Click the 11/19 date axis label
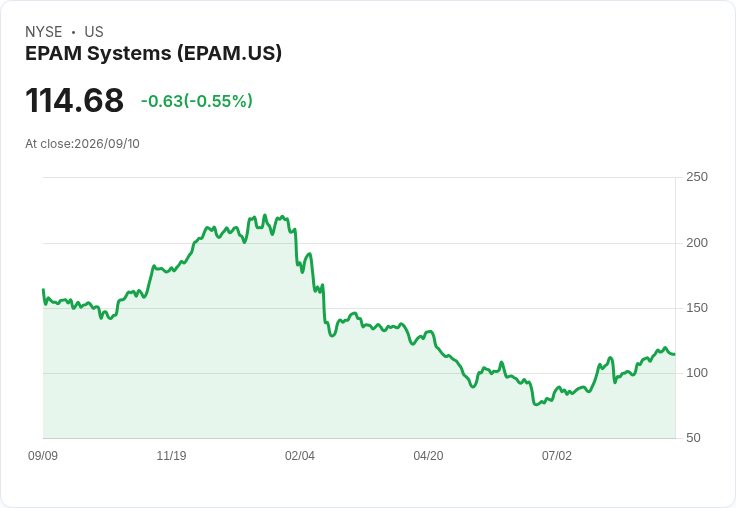 click(x=171, y=456)
